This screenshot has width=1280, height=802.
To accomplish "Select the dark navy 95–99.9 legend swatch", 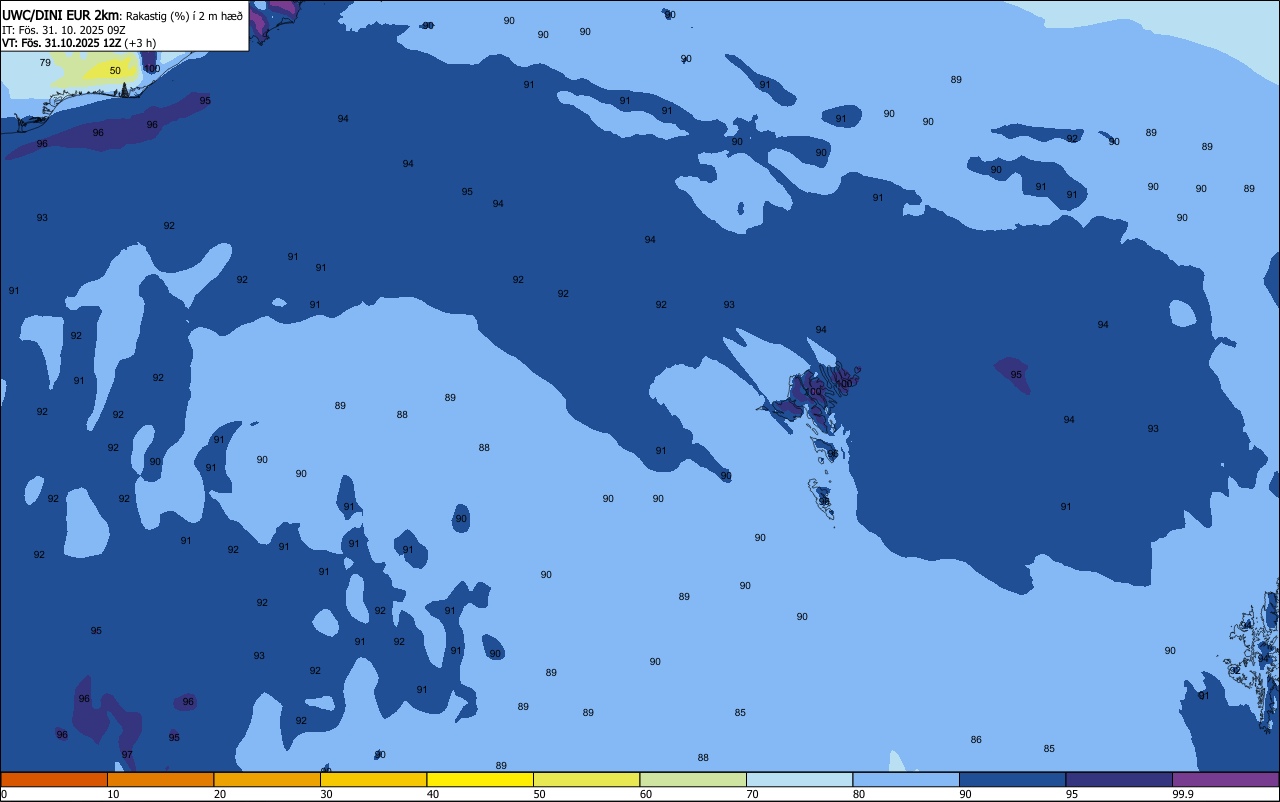I will (x=1119, y=779).
